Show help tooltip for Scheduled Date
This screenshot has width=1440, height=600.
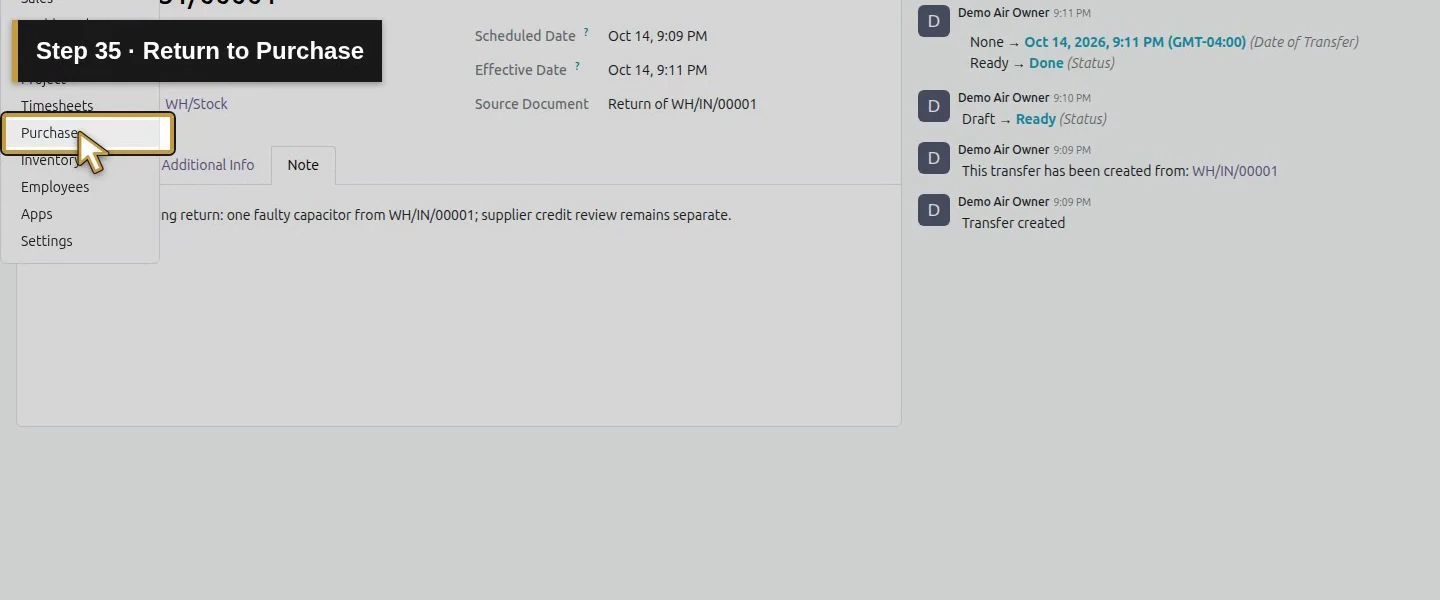(x=586, y=32)
